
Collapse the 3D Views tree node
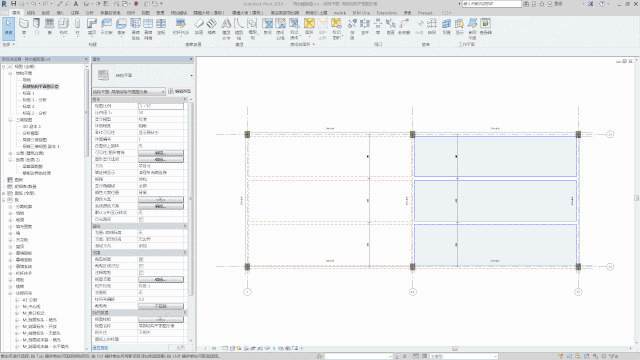tap(10, 120)
